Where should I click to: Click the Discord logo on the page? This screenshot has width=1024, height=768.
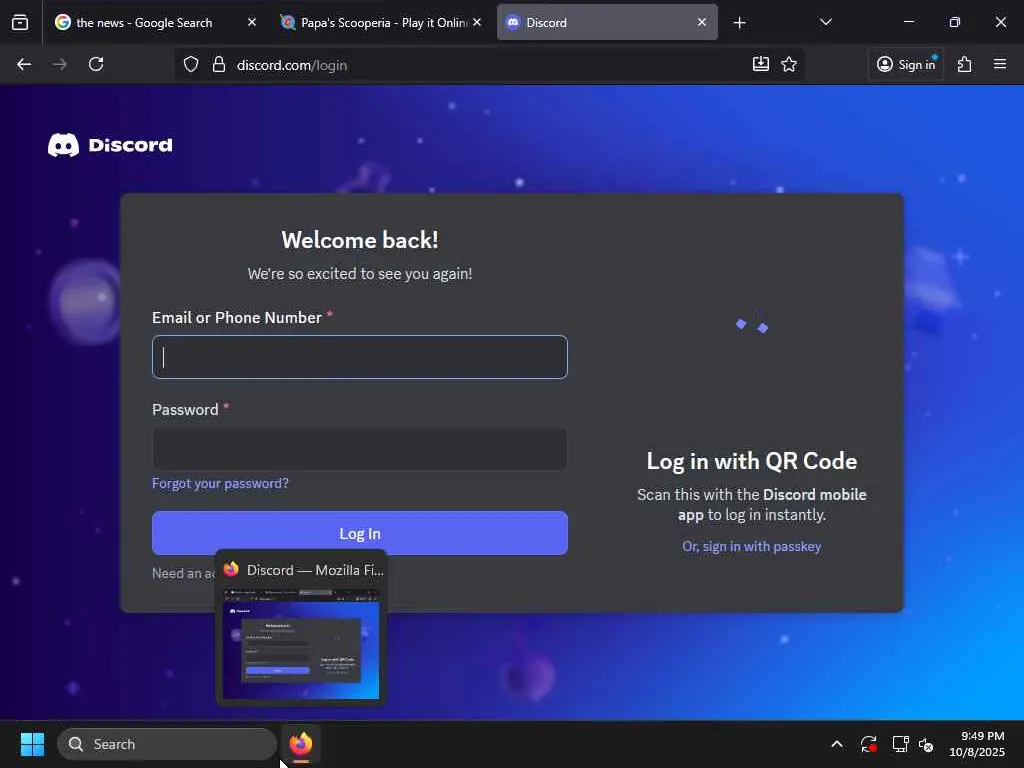click(x=110, y=145)
